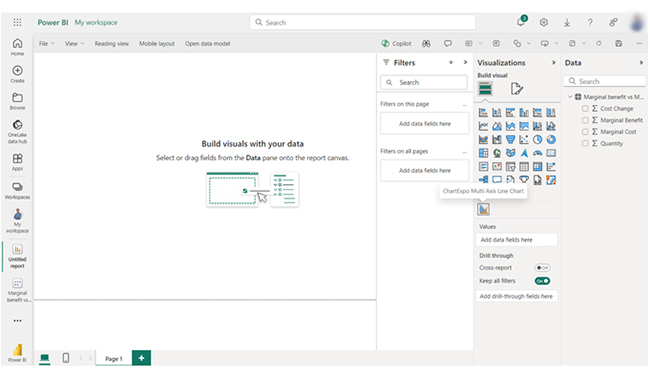Collapse the Visualizations pane chevron
This screenshot has width=650, height=378.
553,63
